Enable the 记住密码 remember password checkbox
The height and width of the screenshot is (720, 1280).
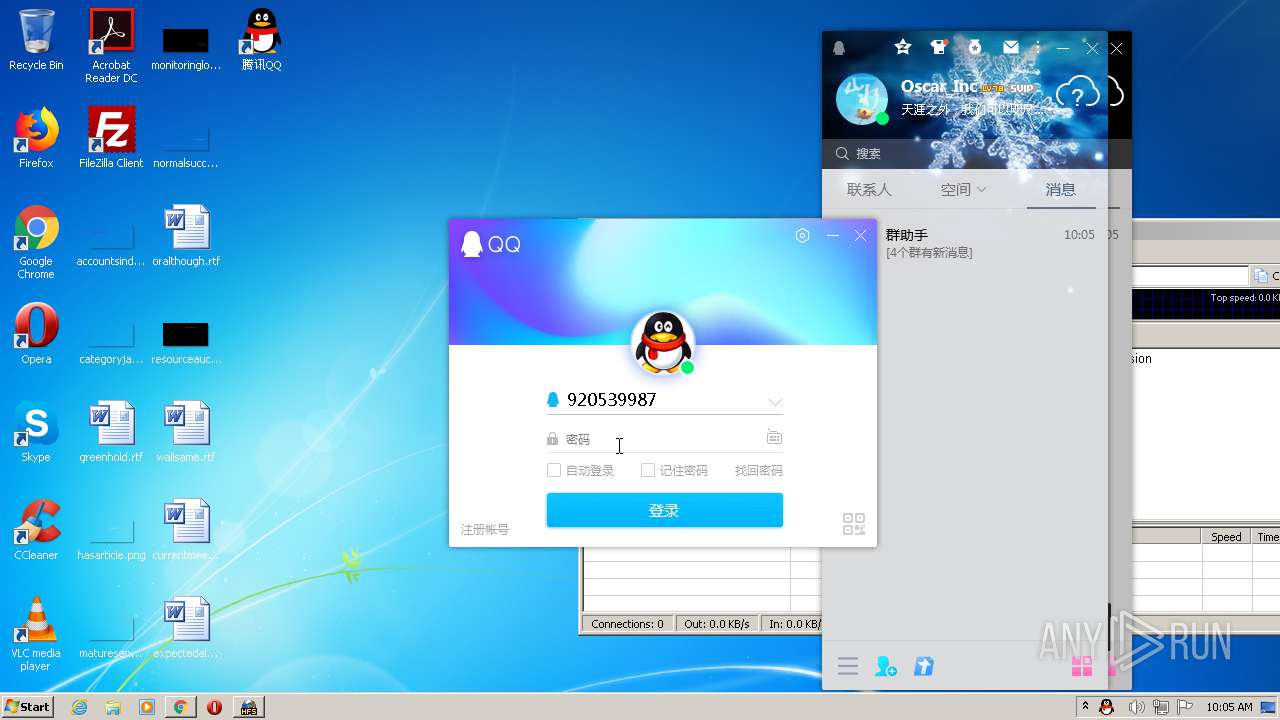(648, 470)
